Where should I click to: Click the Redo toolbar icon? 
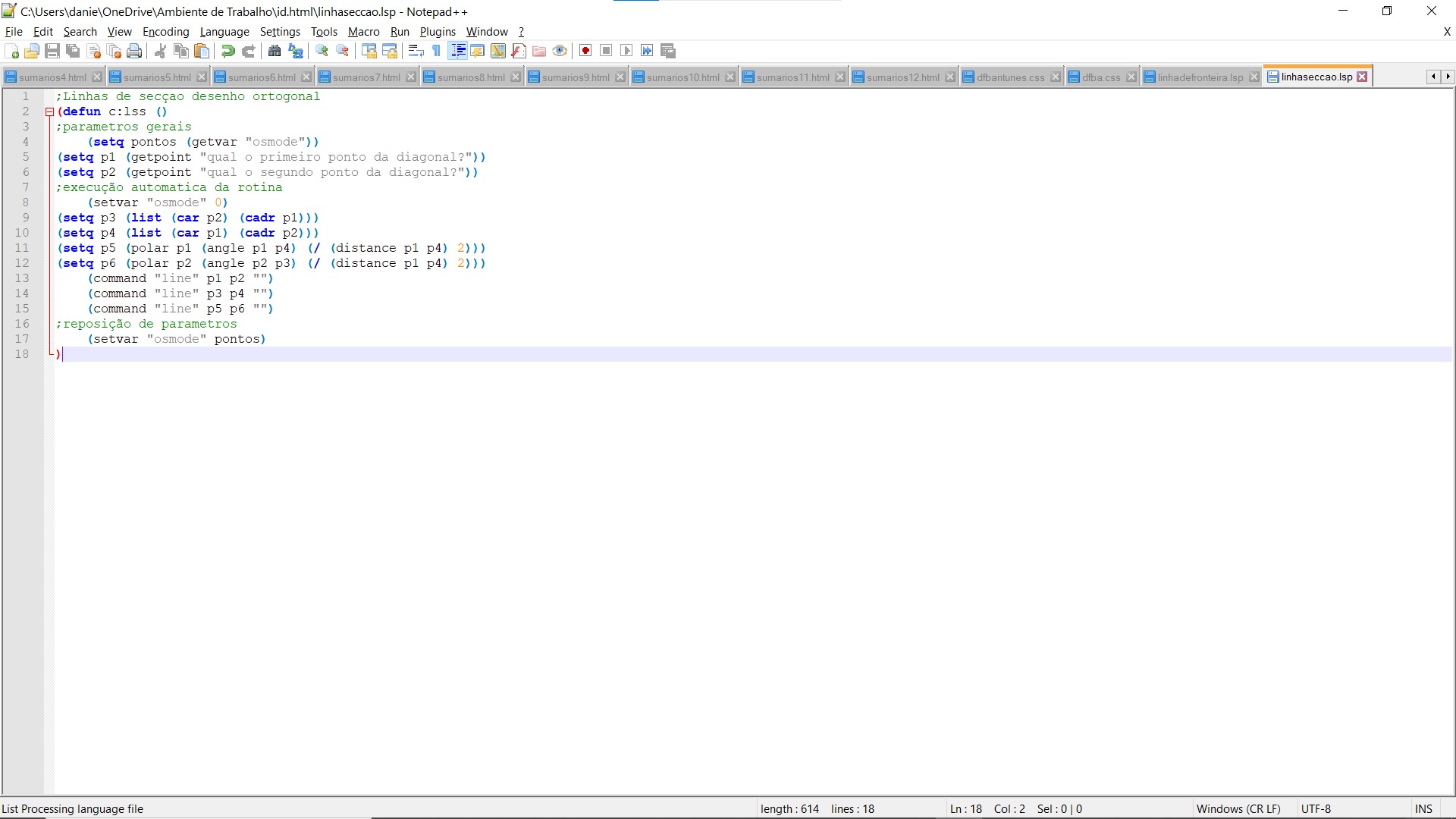coord(248,51)
